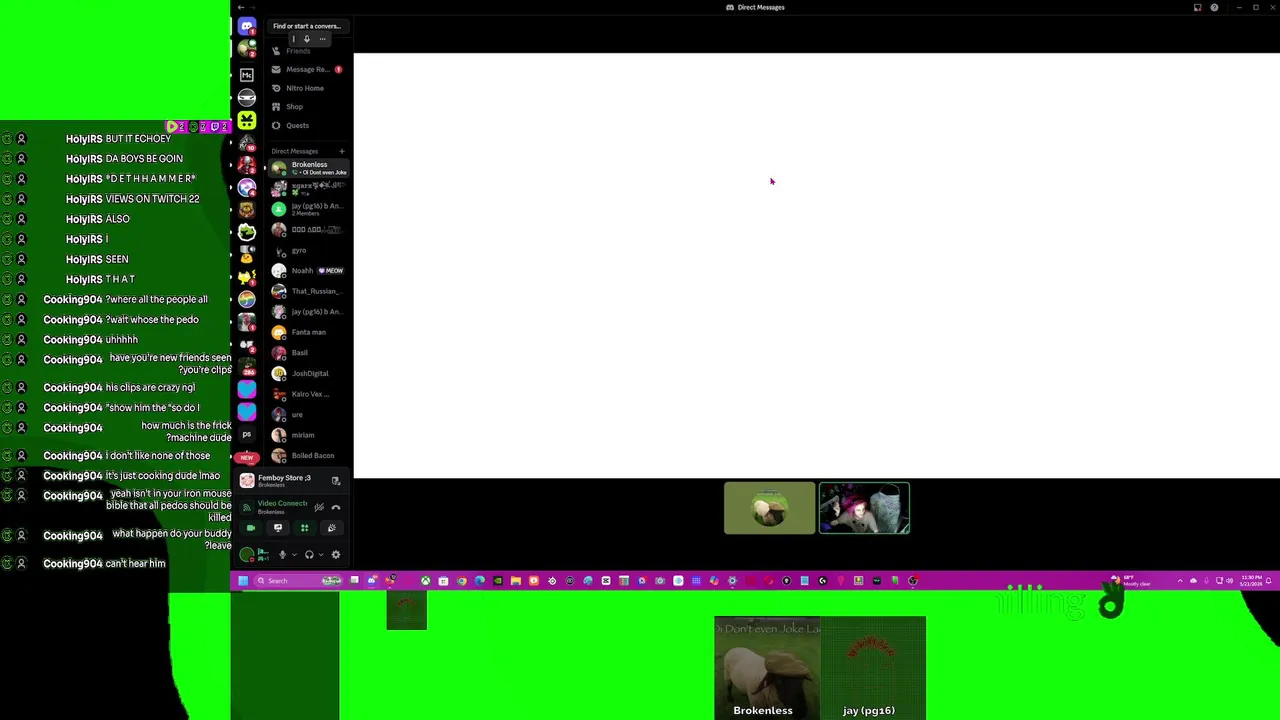
Task: Disconnect from call with hang-up icon
Action: (x=336, y=507)
